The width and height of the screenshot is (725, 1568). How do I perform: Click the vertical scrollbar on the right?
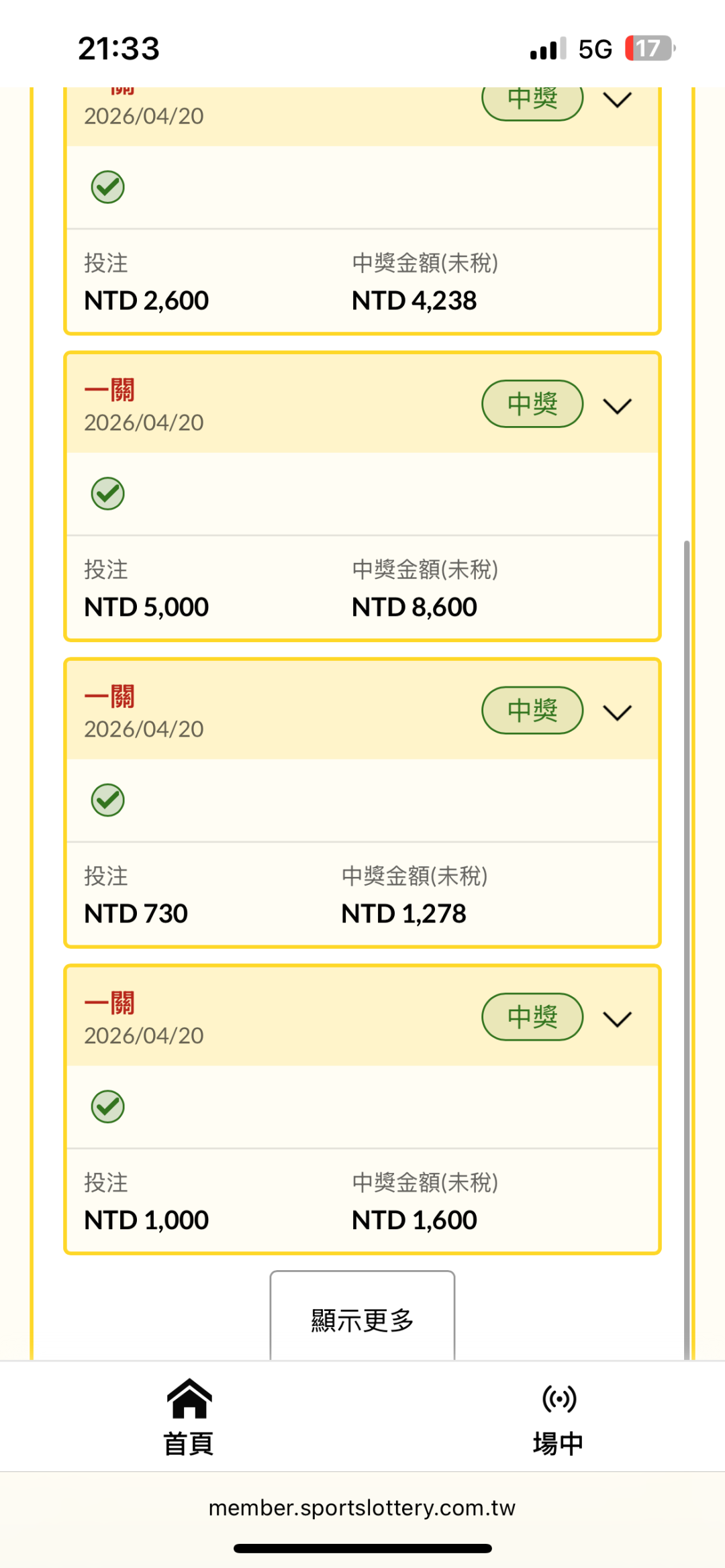click(686, 939)
